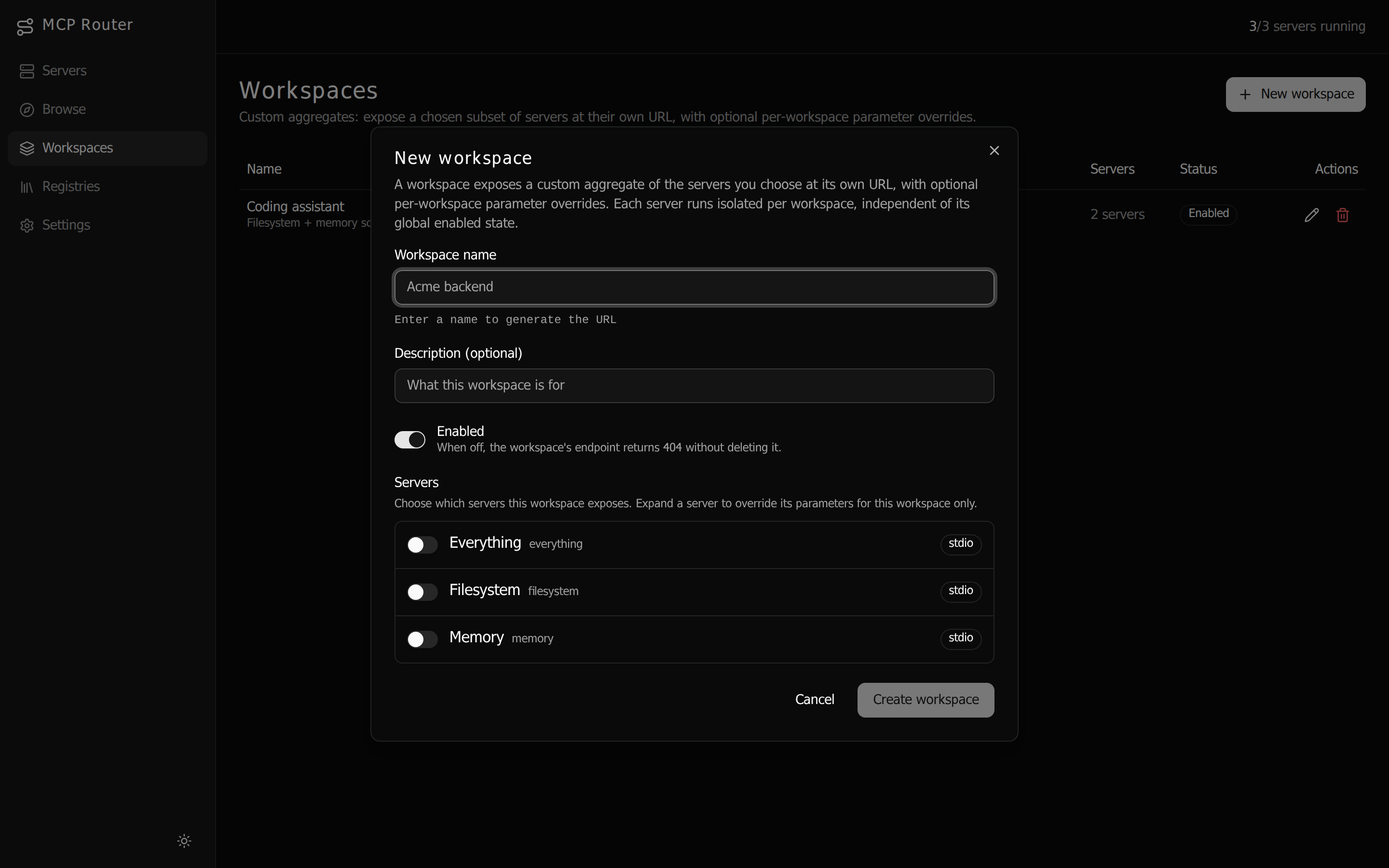Enable the Everything server toggle
This screenshot has height=868, width=1389.
click(422, 545)
